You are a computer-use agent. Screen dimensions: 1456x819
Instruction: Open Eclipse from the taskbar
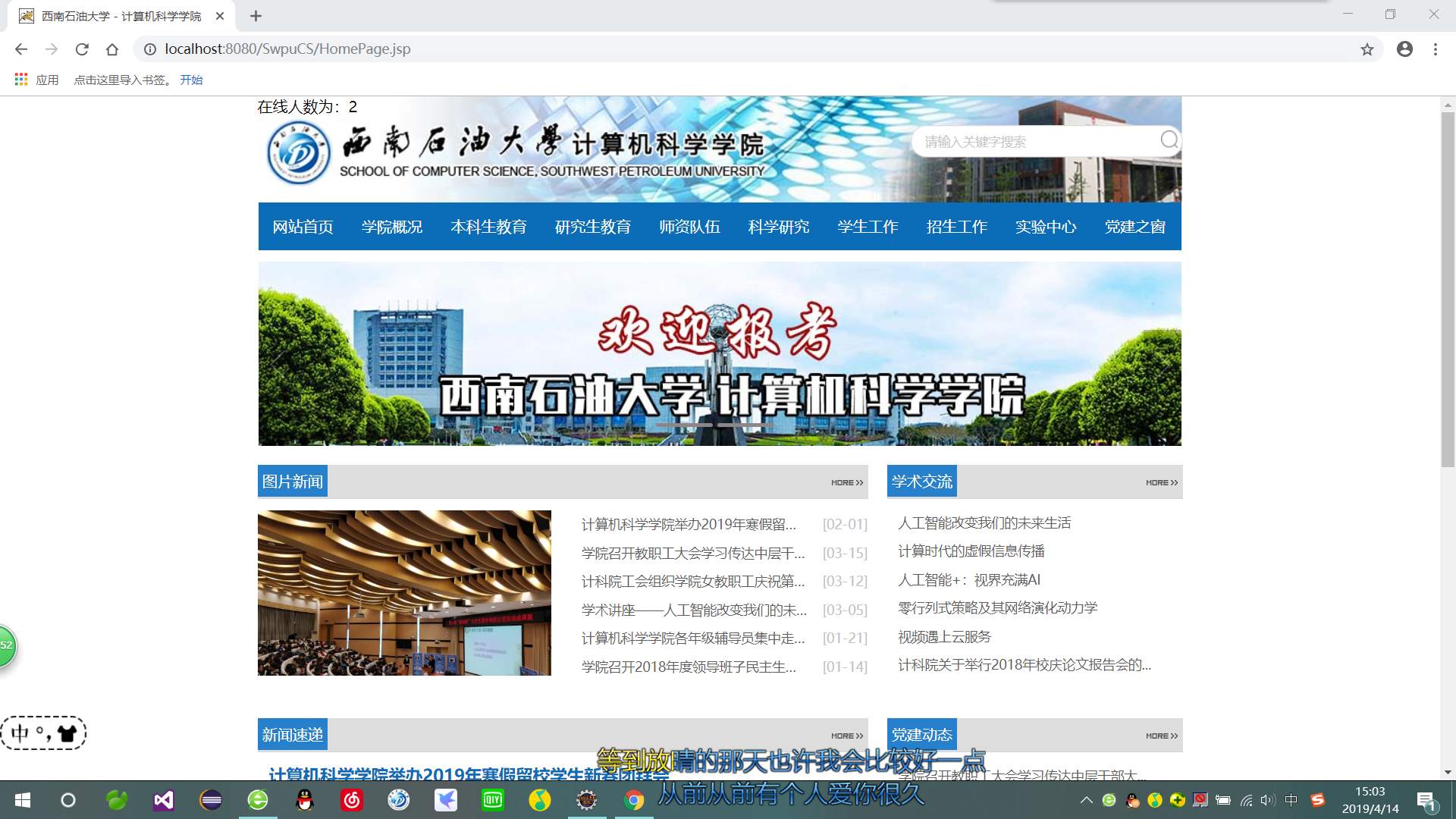coord(211,800)
